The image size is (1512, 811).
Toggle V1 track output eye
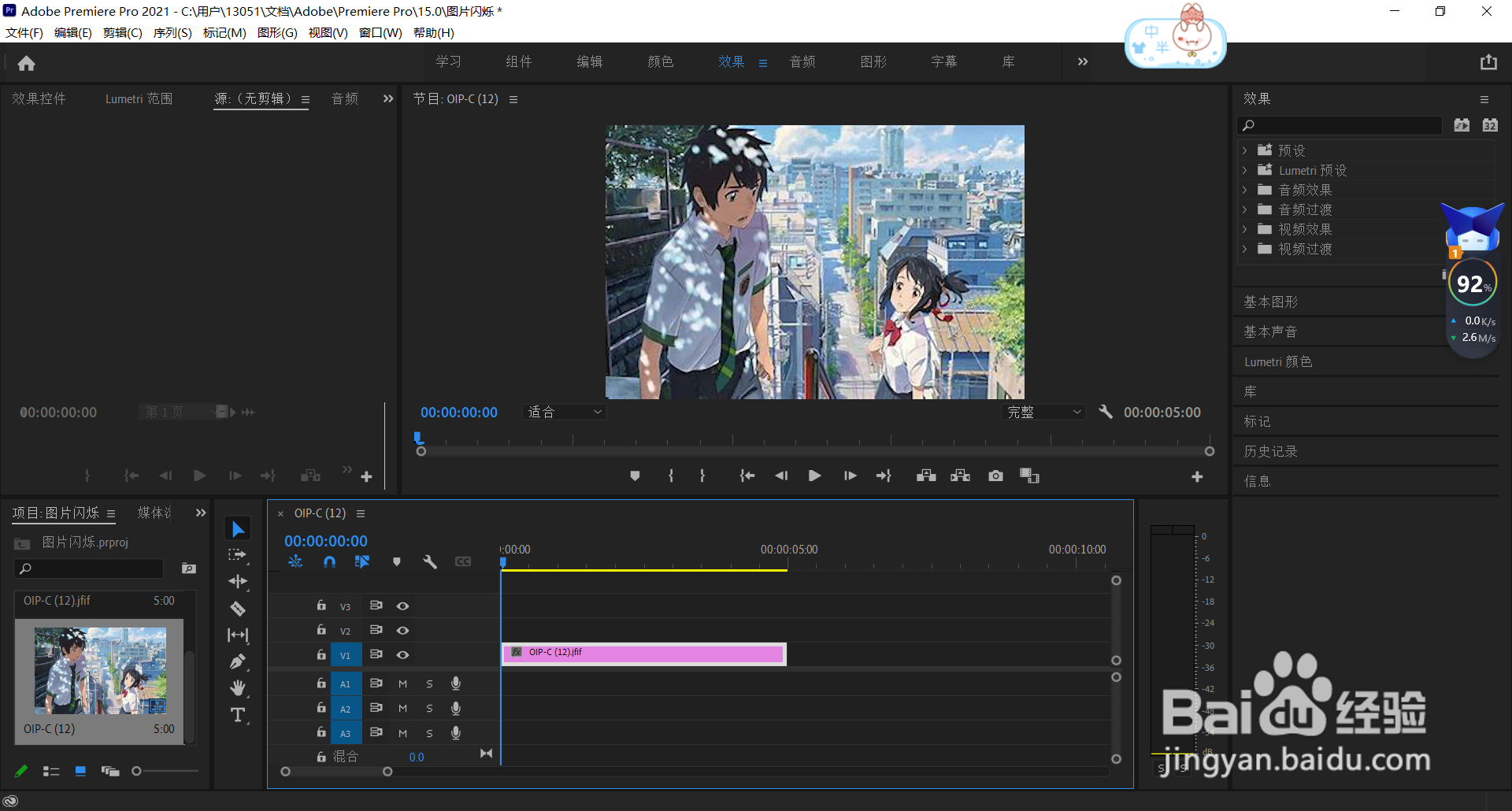point(402,655)
